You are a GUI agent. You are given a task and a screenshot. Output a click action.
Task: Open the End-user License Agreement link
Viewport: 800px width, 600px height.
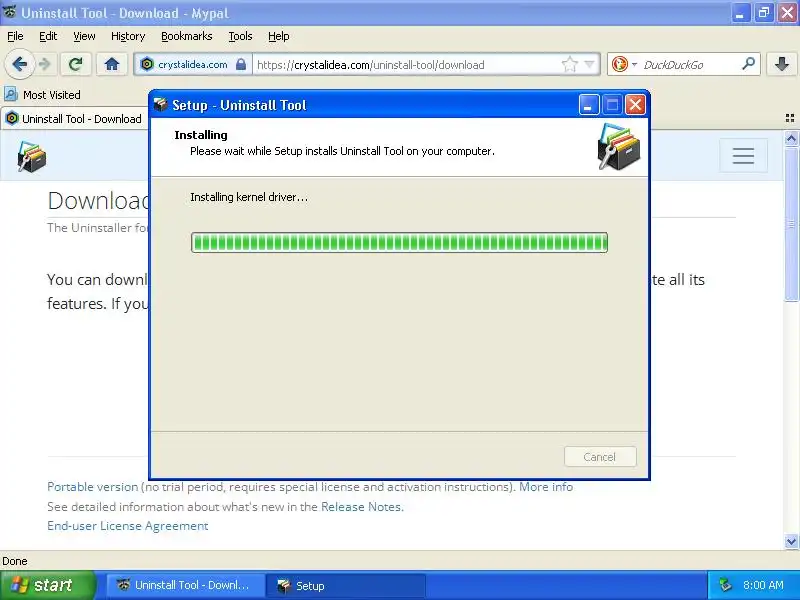(128, 526)
